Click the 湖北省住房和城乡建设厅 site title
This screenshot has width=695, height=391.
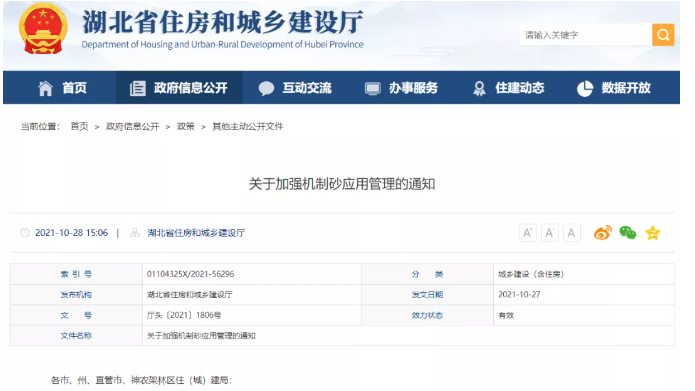223,22
